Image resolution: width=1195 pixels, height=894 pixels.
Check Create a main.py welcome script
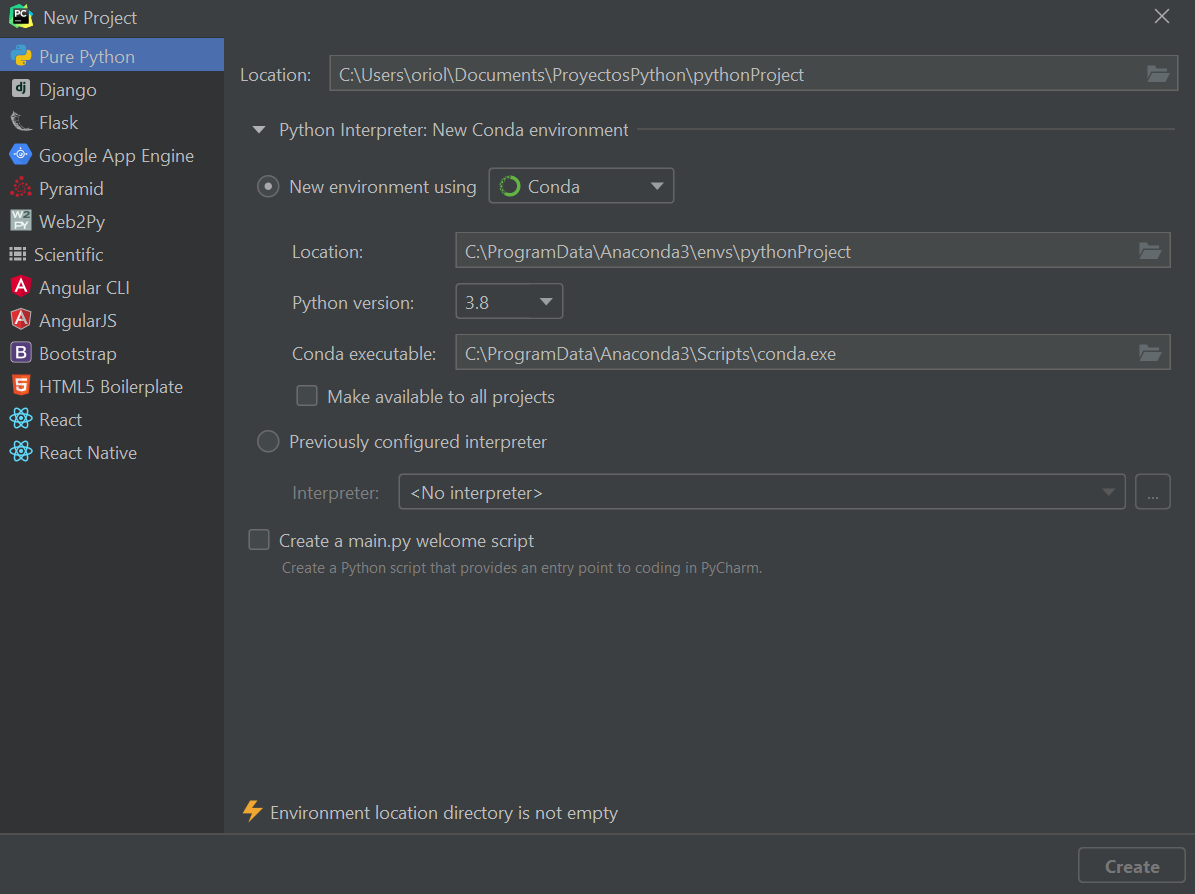tap(259, 540)
